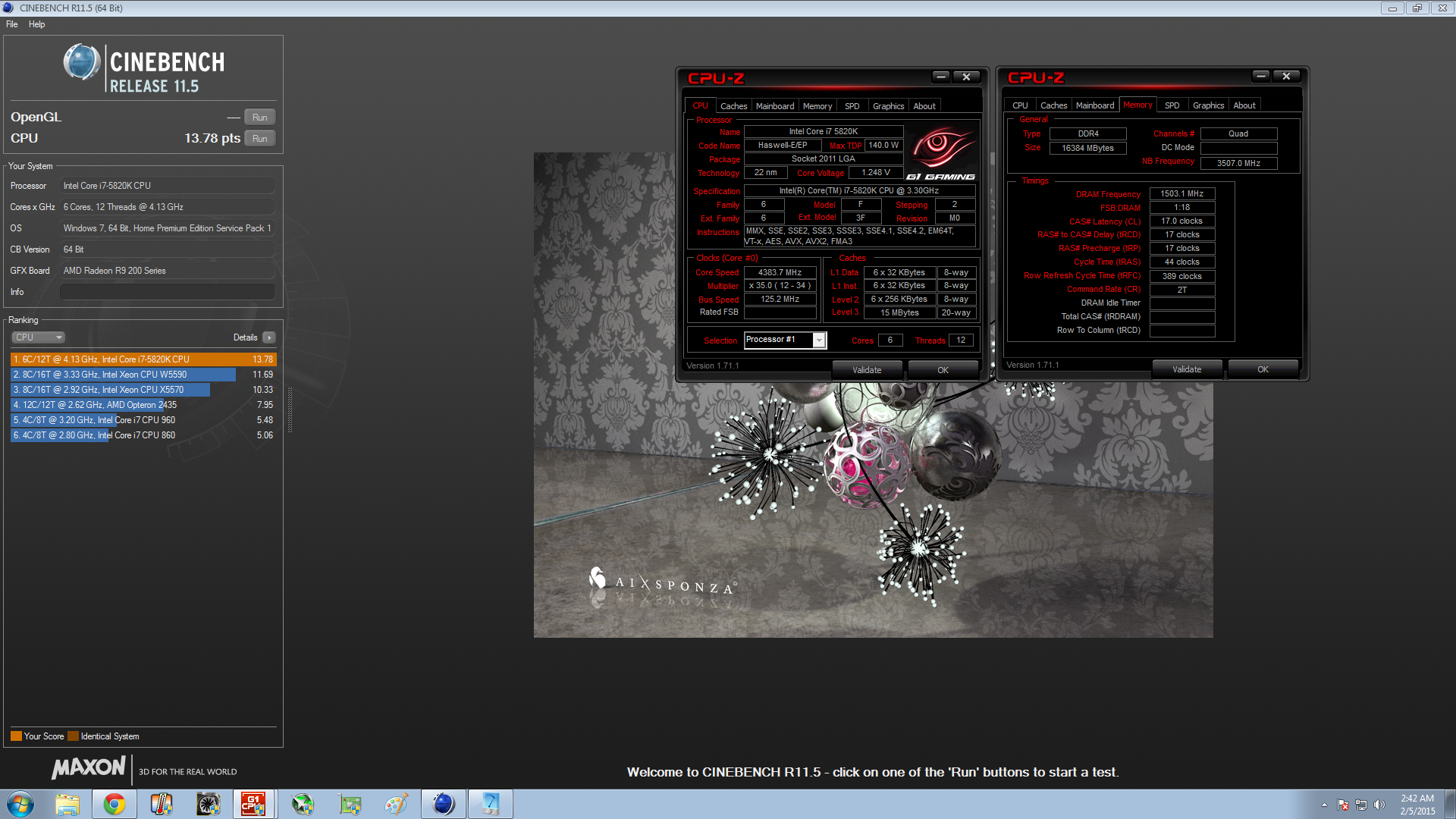The height and width of the screenshot is (819, 1456).
Task: Click the MAXON logo
Action: 89,768
